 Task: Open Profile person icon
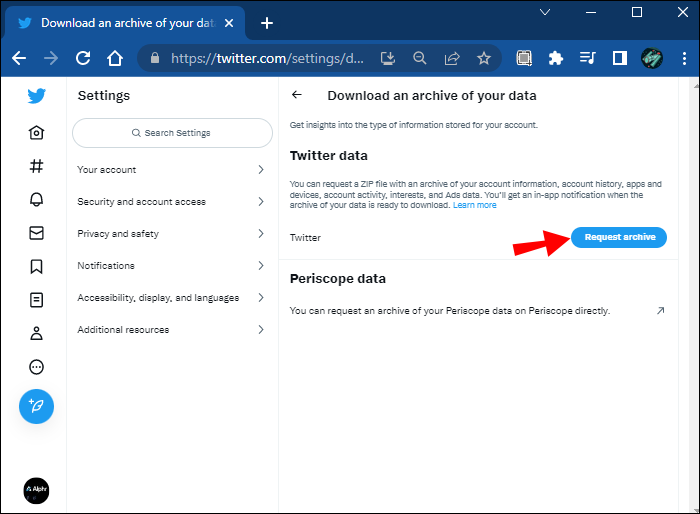tap(37, 333)
